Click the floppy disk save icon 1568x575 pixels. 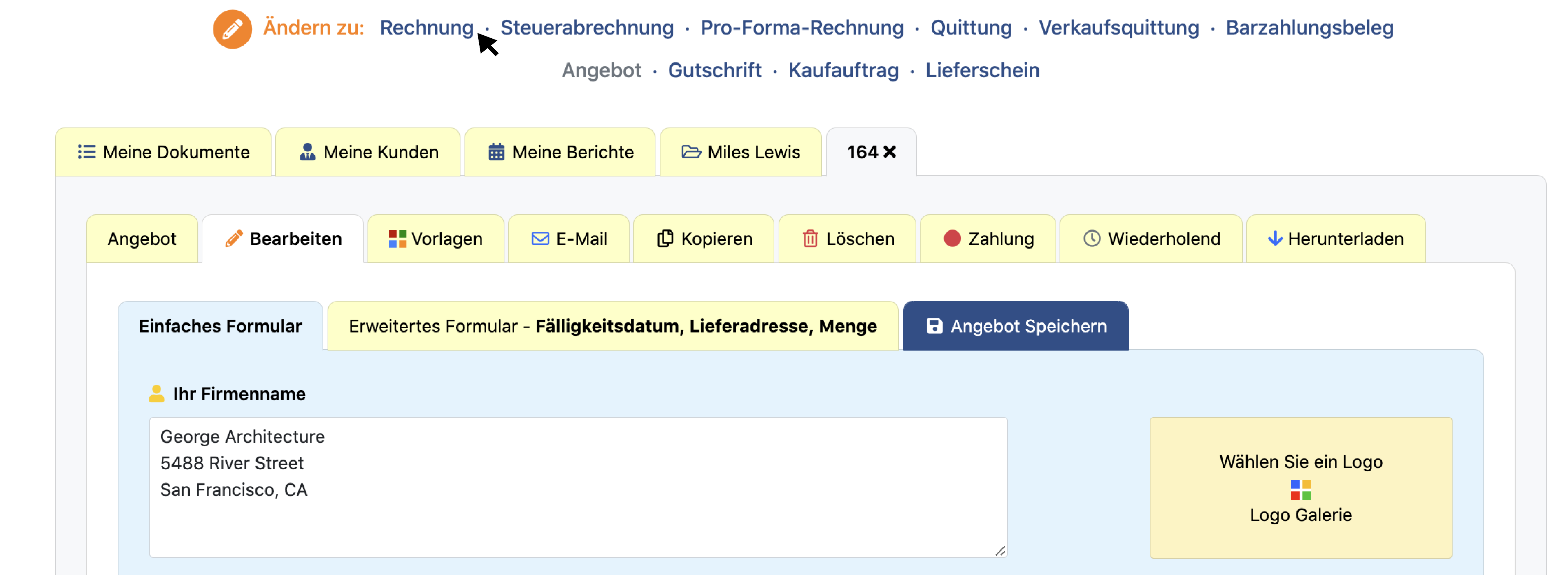pos(934,326)
